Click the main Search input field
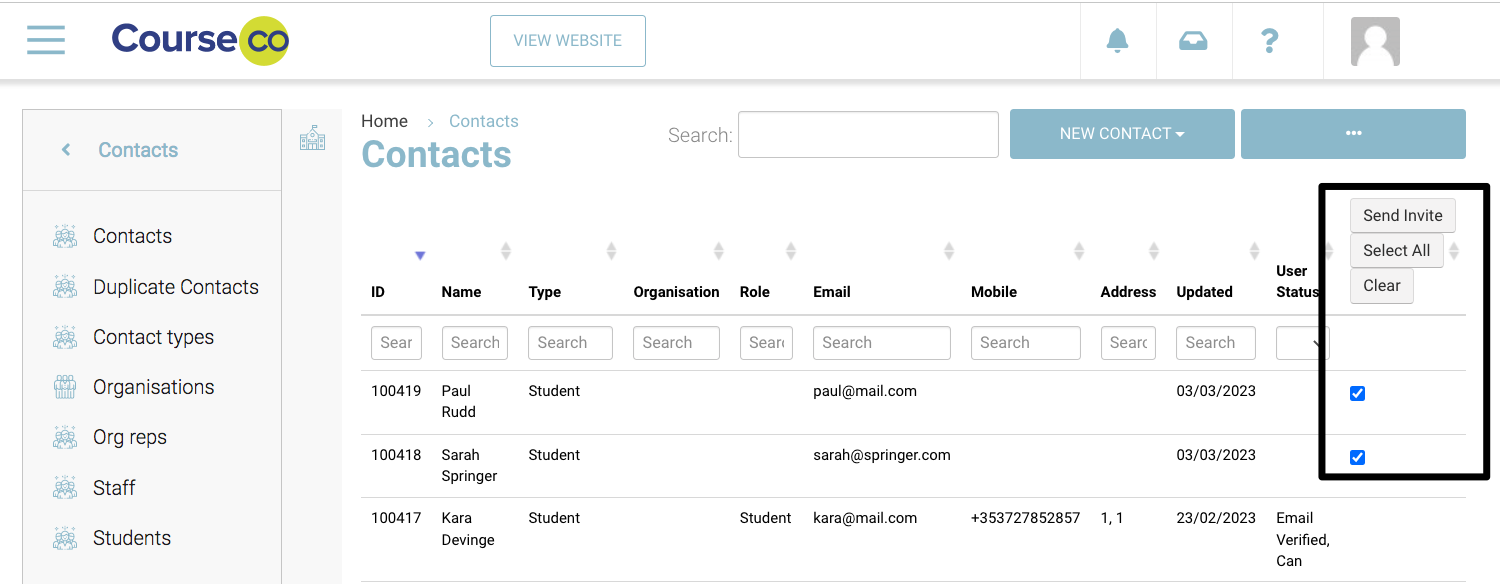Screen dimensions: 1500x584 (868, 134)
